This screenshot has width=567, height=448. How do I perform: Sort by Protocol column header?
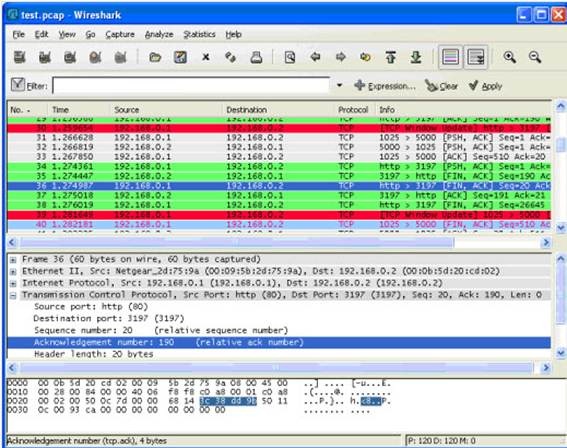pyautogui.click(x=354, y=110)
